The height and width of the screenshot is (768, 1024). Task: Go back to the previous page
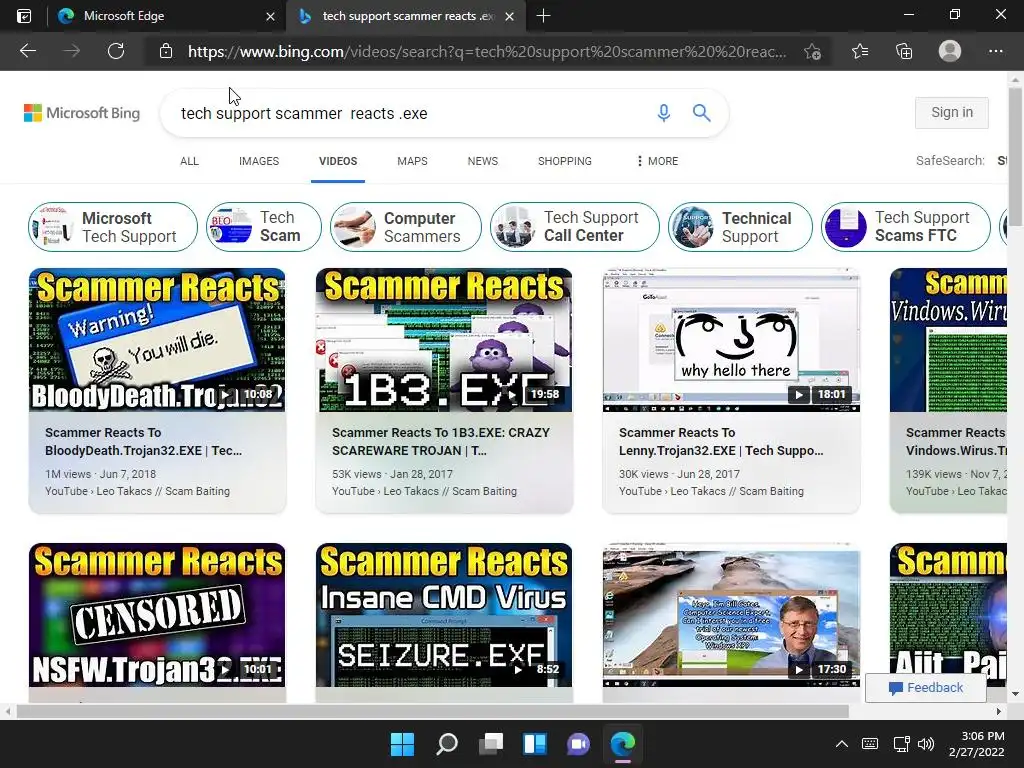(28, 51)
